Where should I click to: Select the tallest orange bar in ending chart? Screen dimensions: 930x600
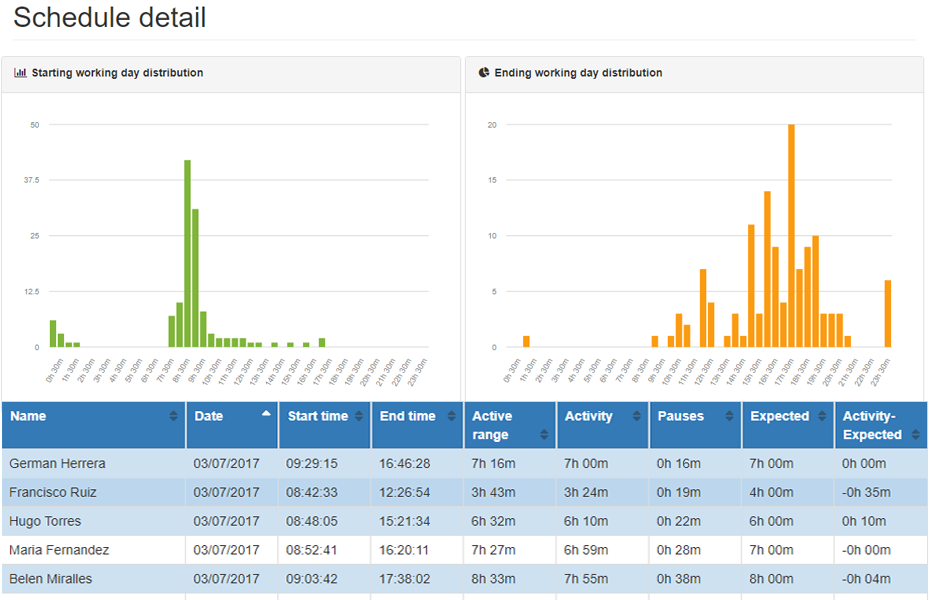pyautogui.click(x=791, y=236)
